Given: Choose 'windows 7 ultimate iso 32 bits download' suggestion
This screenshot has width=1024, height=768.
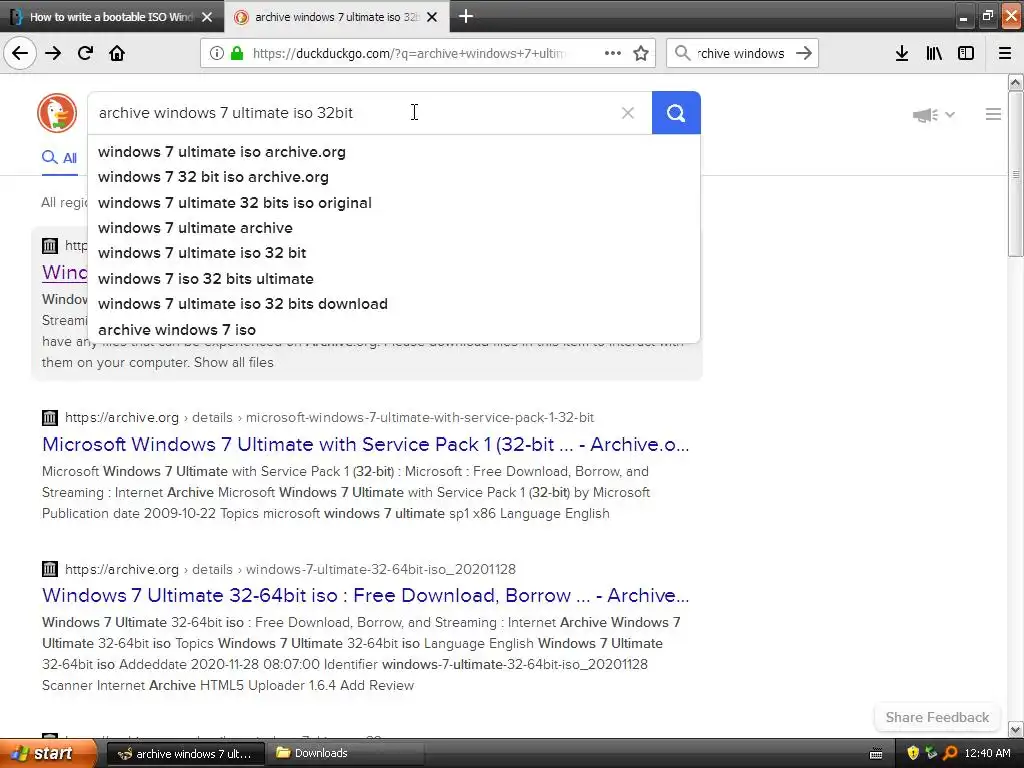Looking at the screenshot, I should pos(243,304).
